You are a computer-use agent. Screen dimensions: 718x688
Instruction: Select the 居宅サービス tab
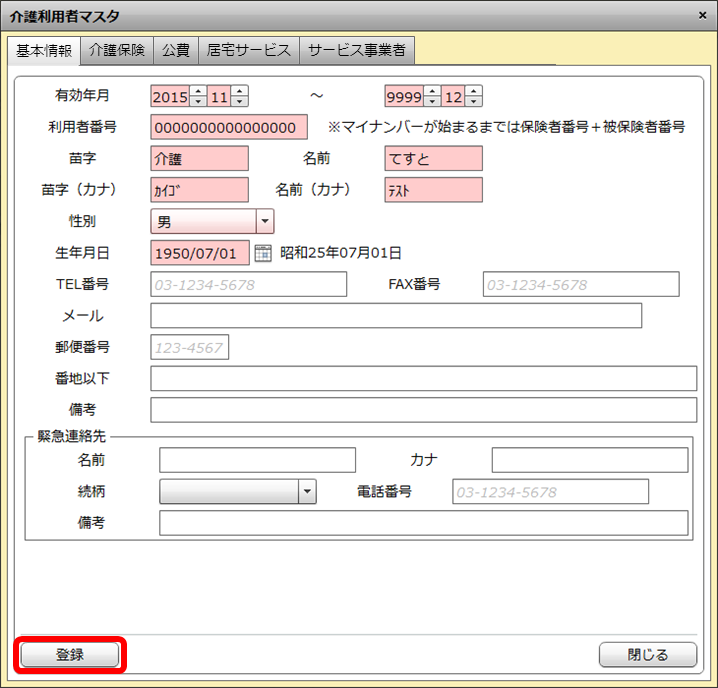click(249, 50)
